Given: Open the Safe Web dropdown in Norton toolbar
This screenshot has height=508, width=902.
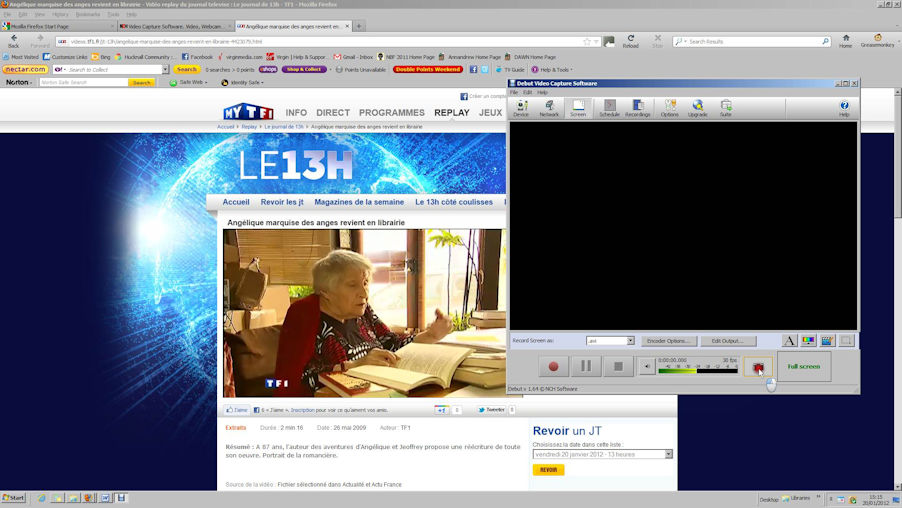Looking at the screenshot, I should click(192, 82).
